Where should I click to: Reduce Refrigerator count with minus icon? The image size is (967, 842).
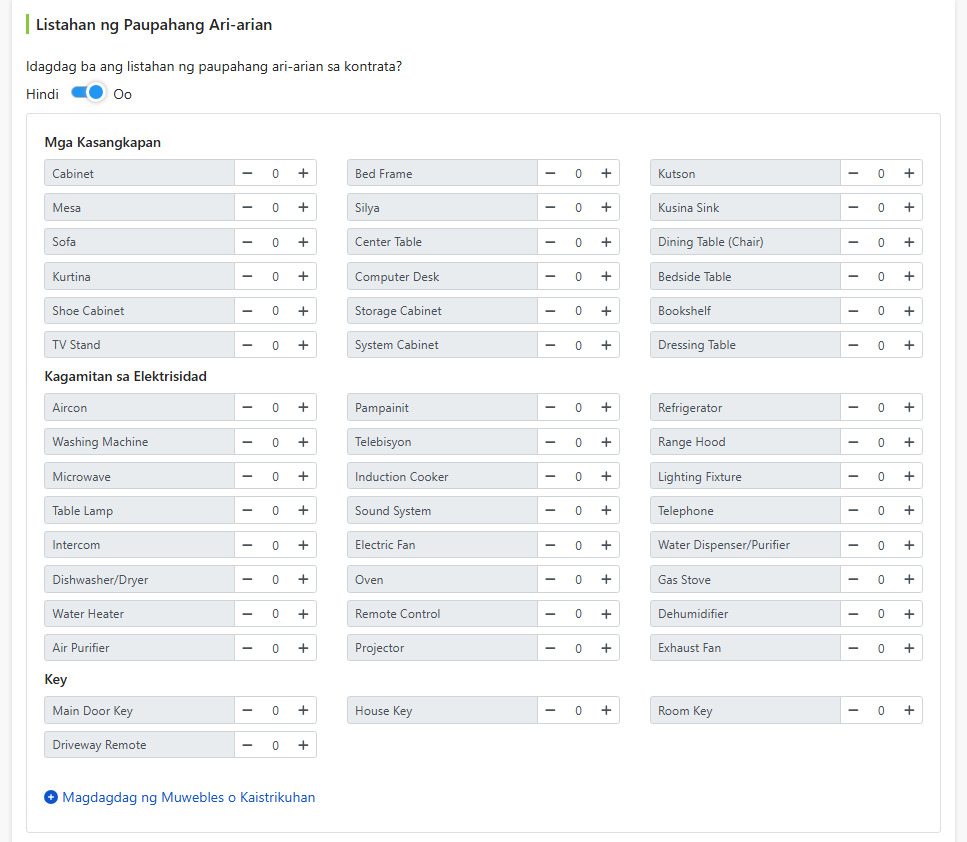[x=853, y=407]
